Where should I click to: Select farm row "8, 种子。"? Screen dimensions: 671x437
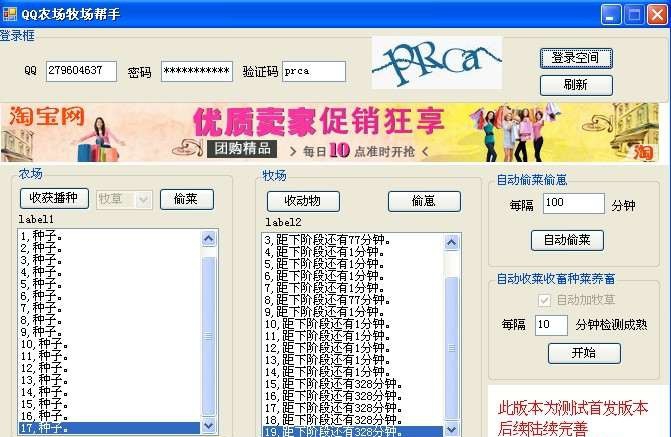pyautogui.click(x=109, y=320)
